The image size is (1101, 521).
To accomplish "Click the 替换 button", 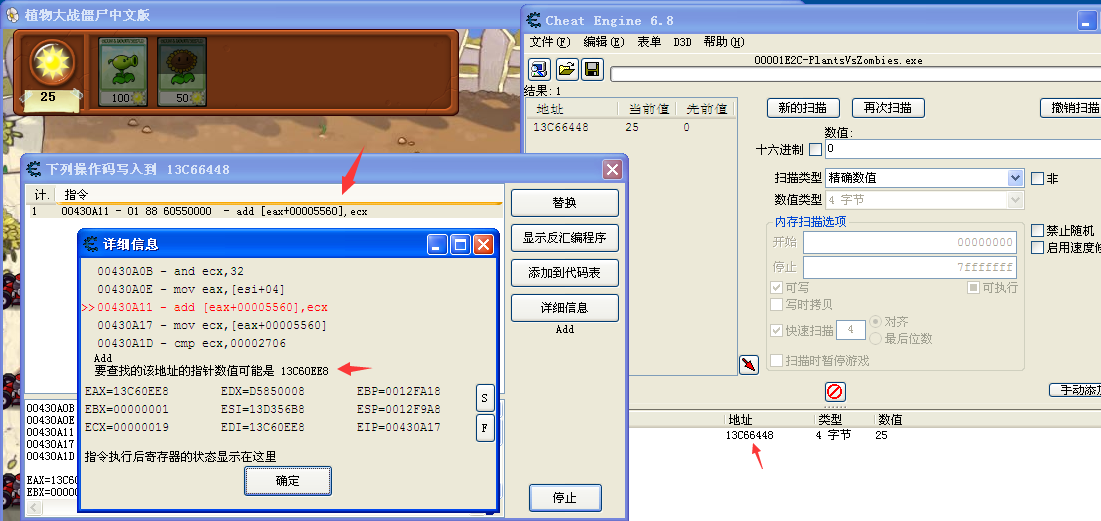I will (565, 203).
